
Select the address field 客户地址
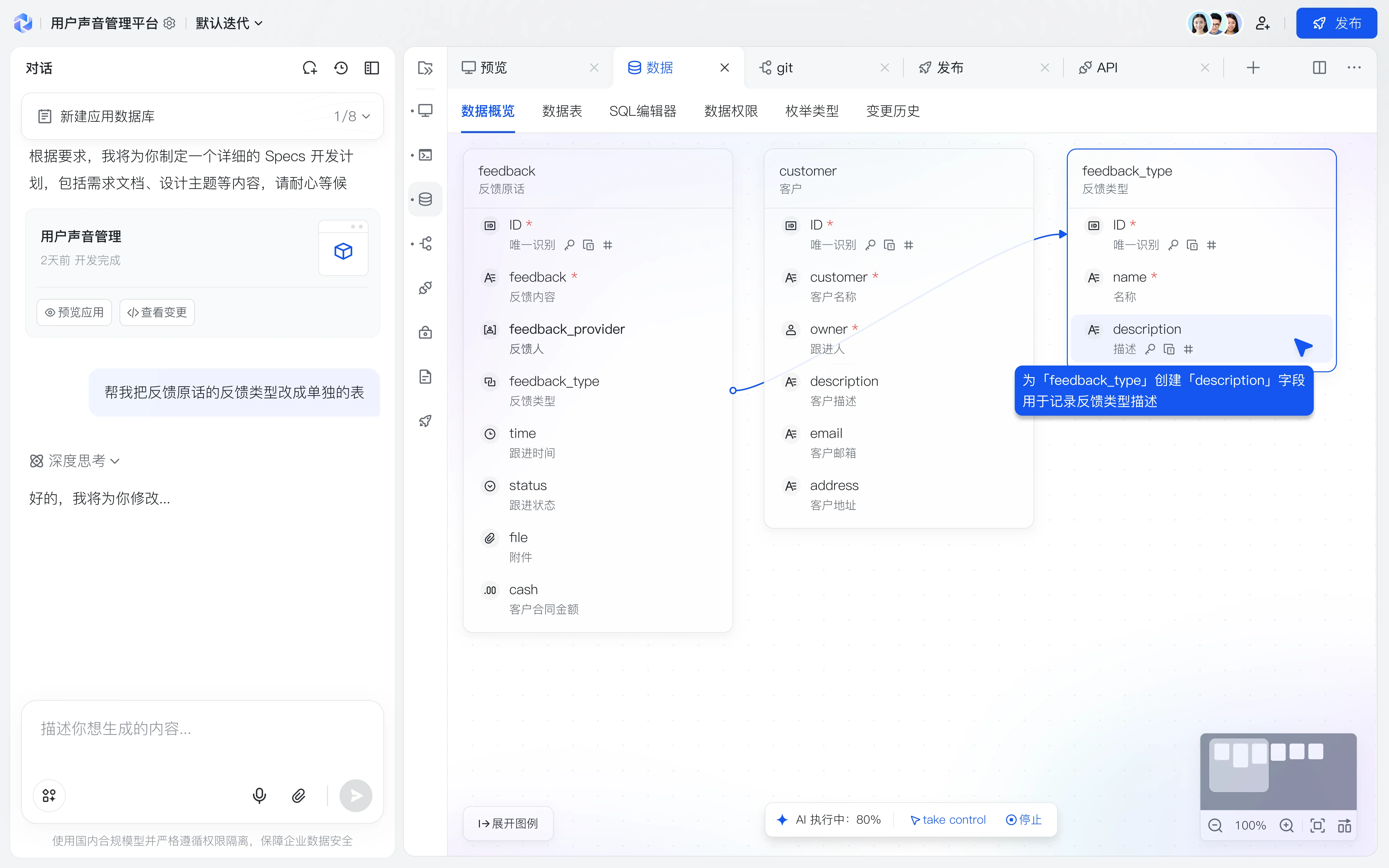point(898,494)
